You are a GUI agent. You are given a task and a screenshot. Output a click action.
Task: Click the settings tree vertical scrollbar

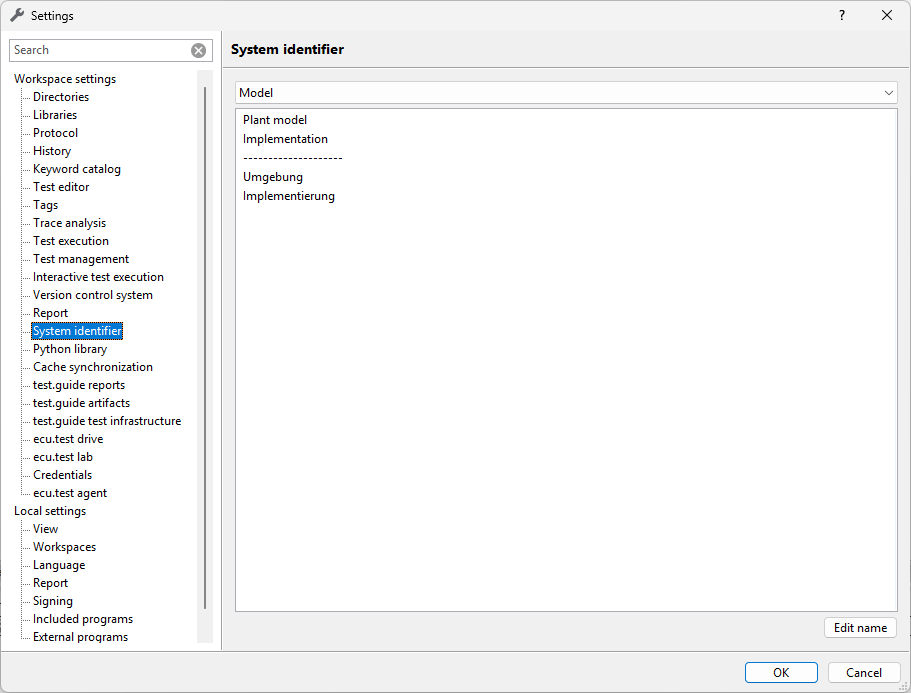[x=205, y=347]
